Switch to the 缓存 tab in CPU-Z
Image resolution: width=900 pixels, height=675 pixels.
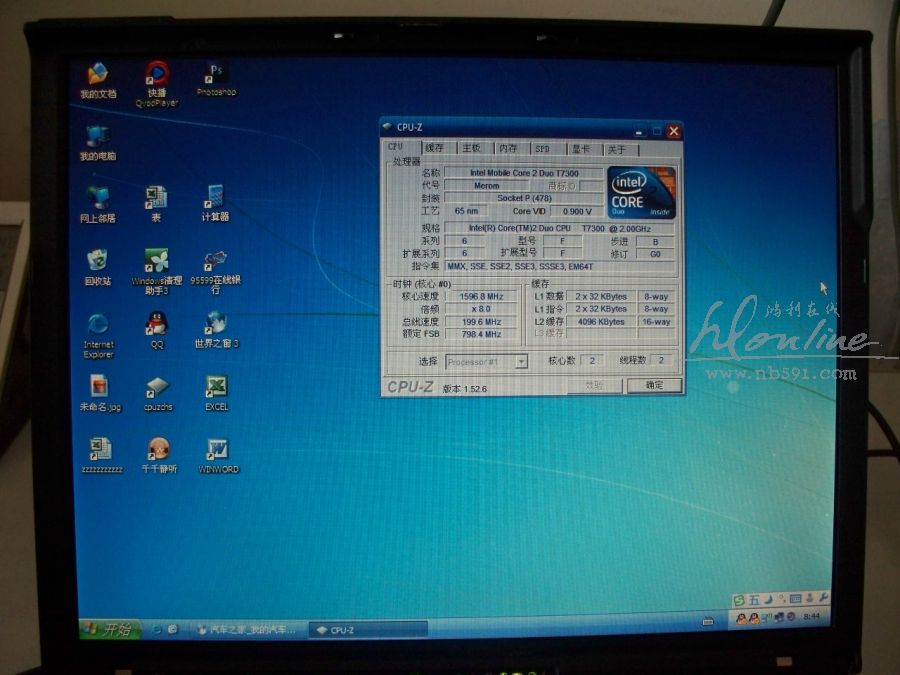[x=439, y=148]
